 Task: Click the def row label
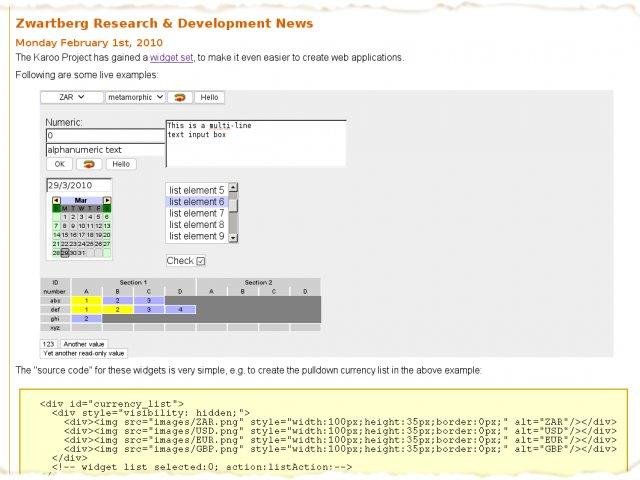[56, 310]
